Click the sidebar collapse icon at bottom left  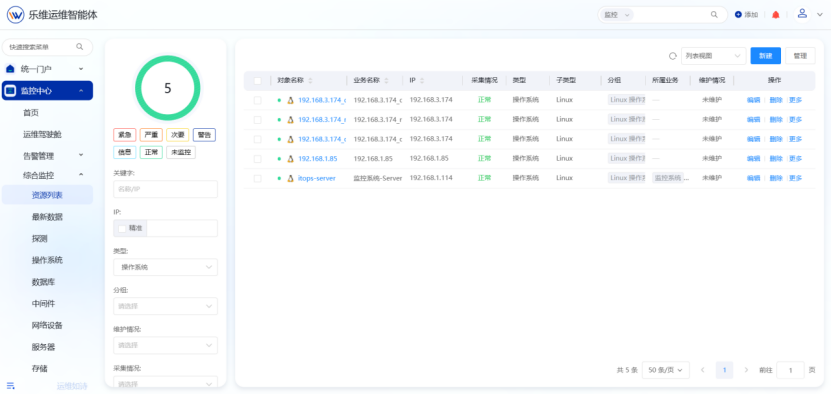click(x=10, y=385)
